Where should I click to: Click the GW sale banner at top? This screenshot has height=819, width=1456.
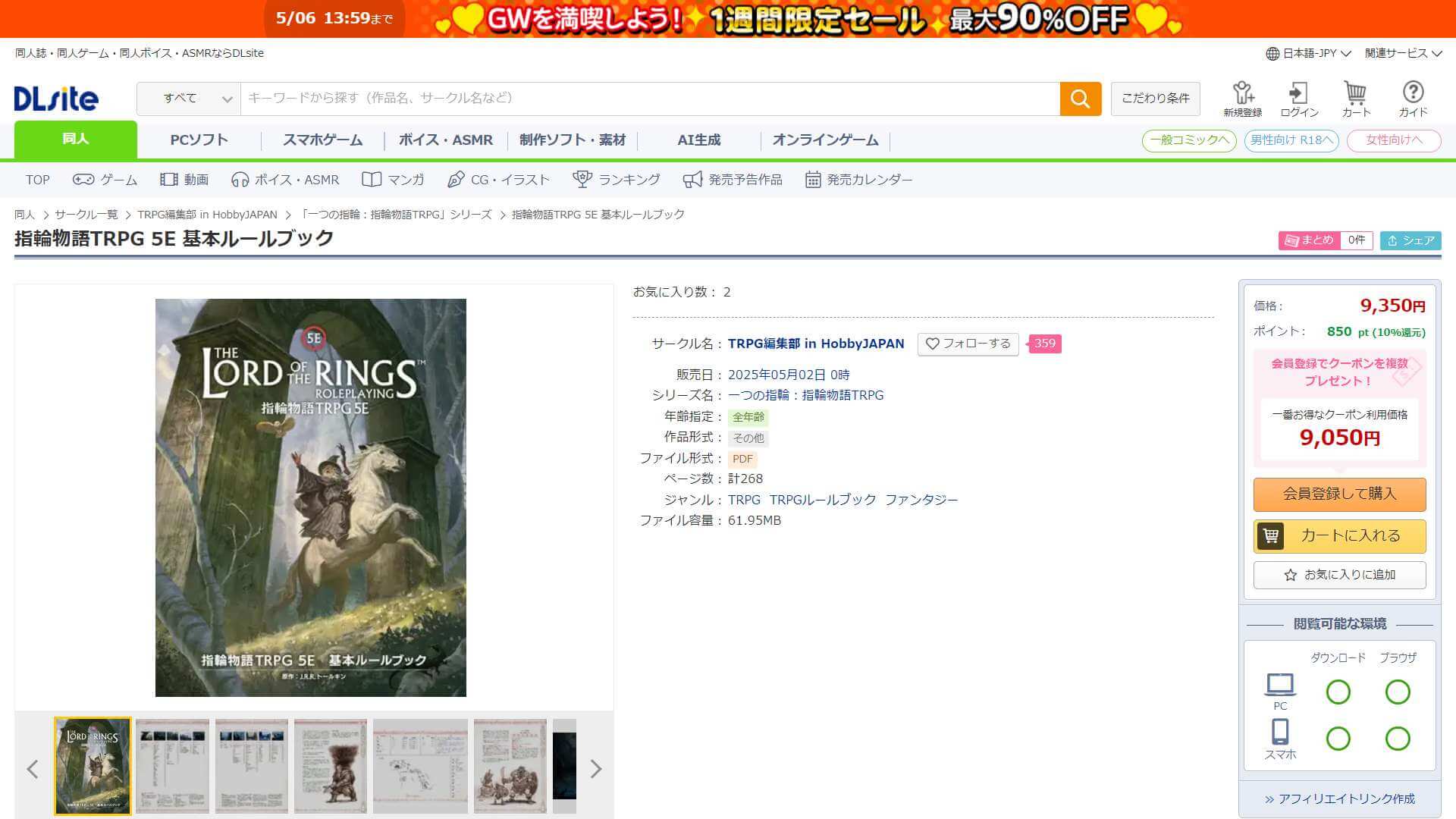[x=728, y=19]
